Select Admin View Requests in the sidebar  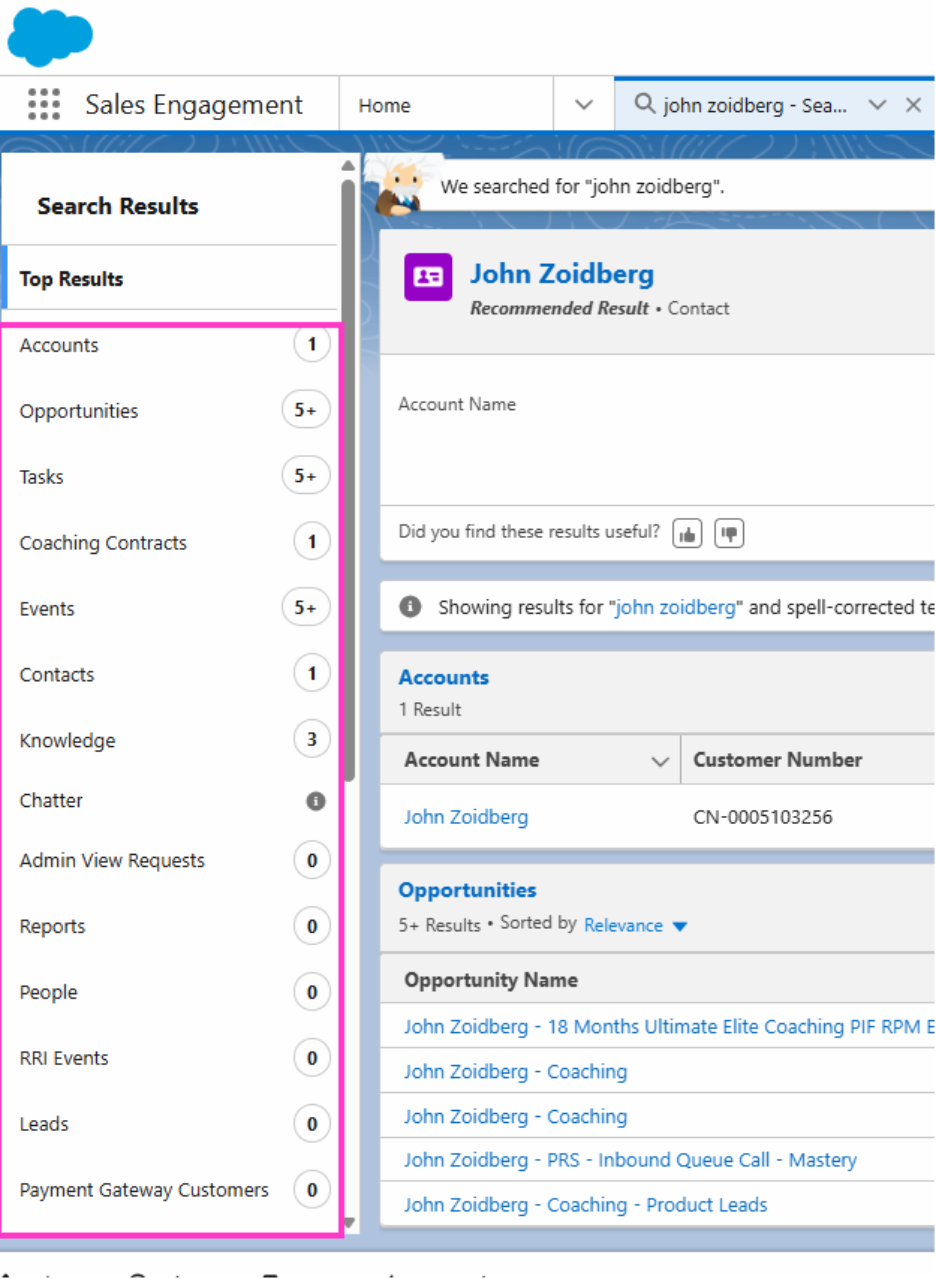[170, 860]
